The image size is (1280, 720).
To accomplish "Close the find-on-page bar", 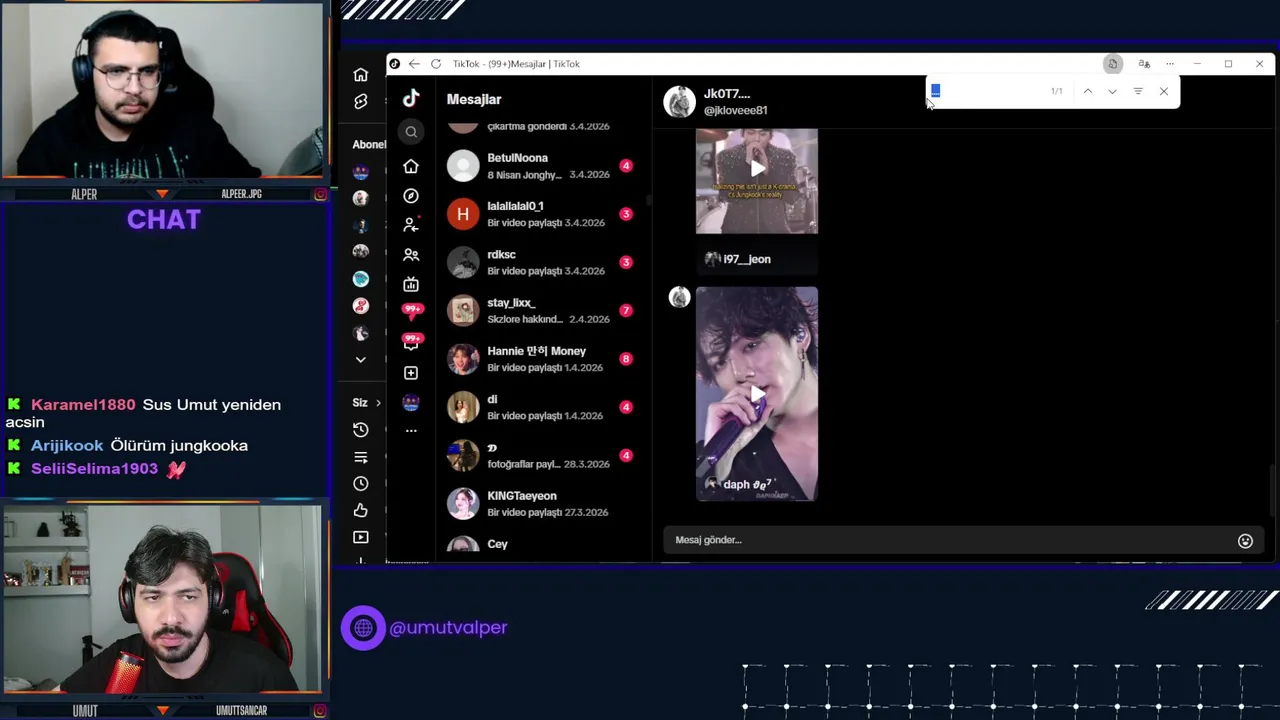I will coord(1164,91).
